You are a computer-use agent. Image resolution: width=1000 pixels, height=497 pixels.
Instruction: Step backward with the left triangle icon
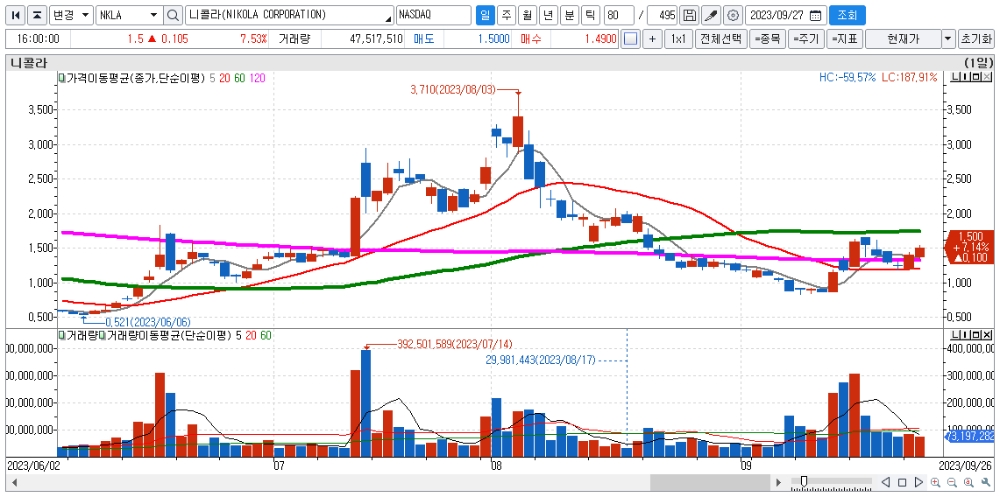click(886, 482)
